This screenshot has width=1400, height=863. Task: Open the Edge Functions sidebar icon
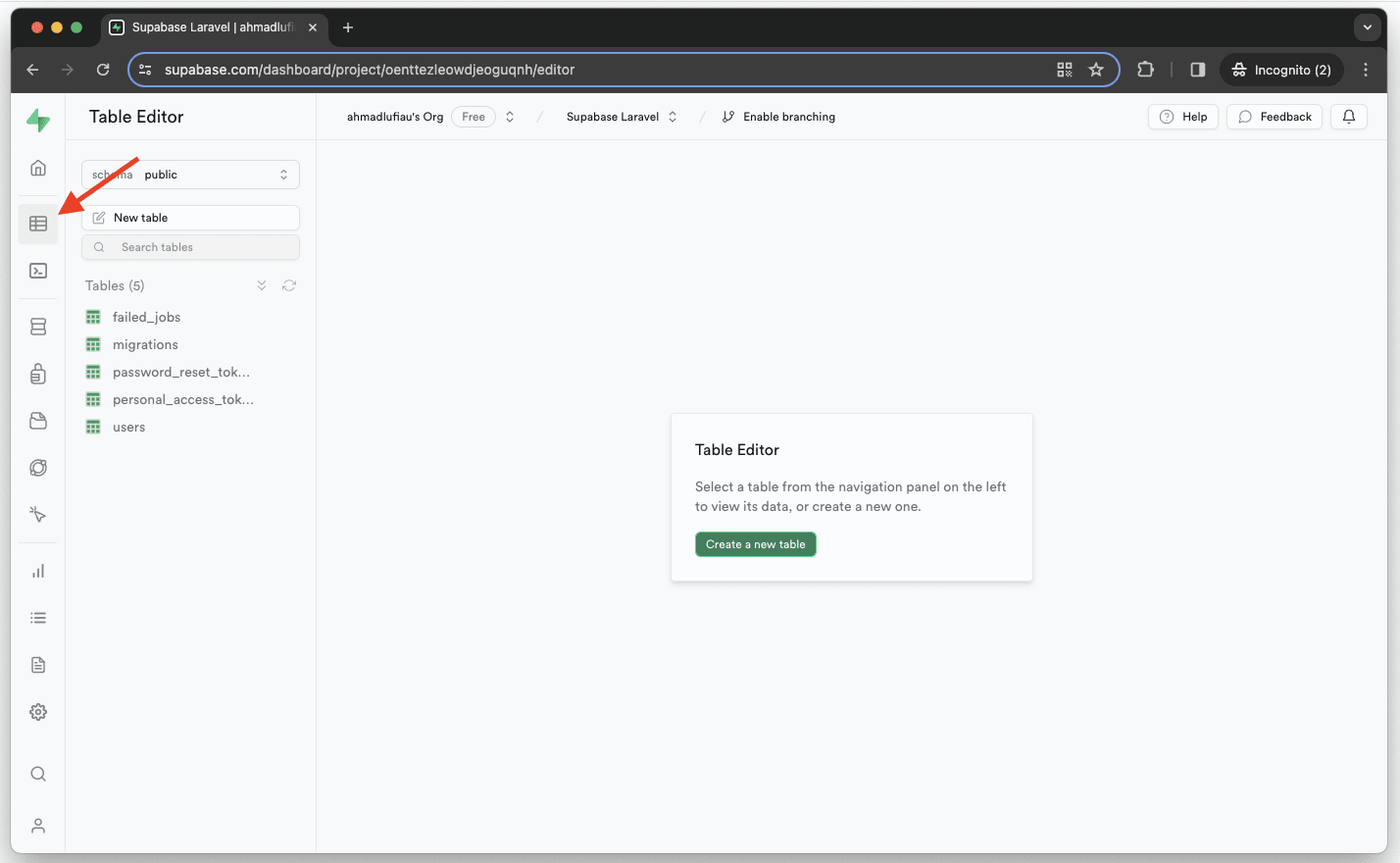click(x=38, y=468)
